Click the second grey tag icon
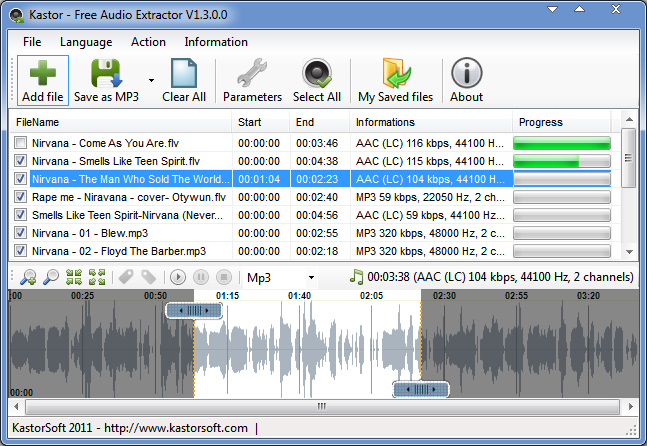This screenshot has width=647, height=446. pyautogui.click(x=149, y=277)
